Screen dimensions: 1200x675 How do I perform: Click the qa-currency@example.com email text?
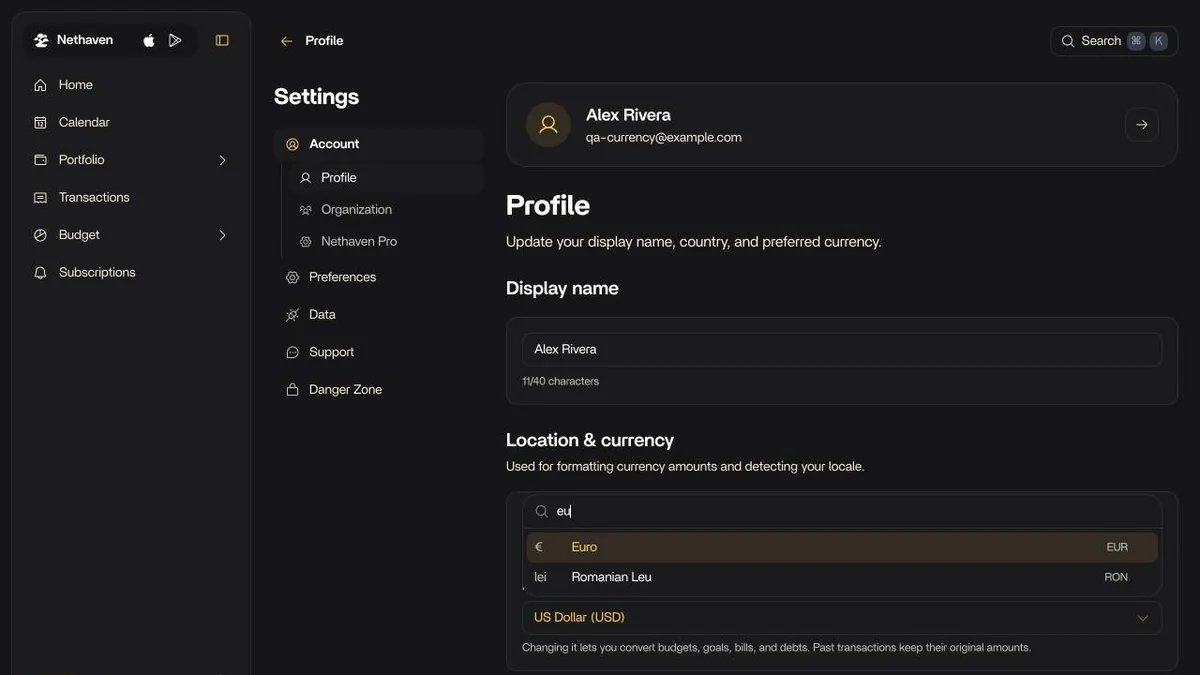664,138
